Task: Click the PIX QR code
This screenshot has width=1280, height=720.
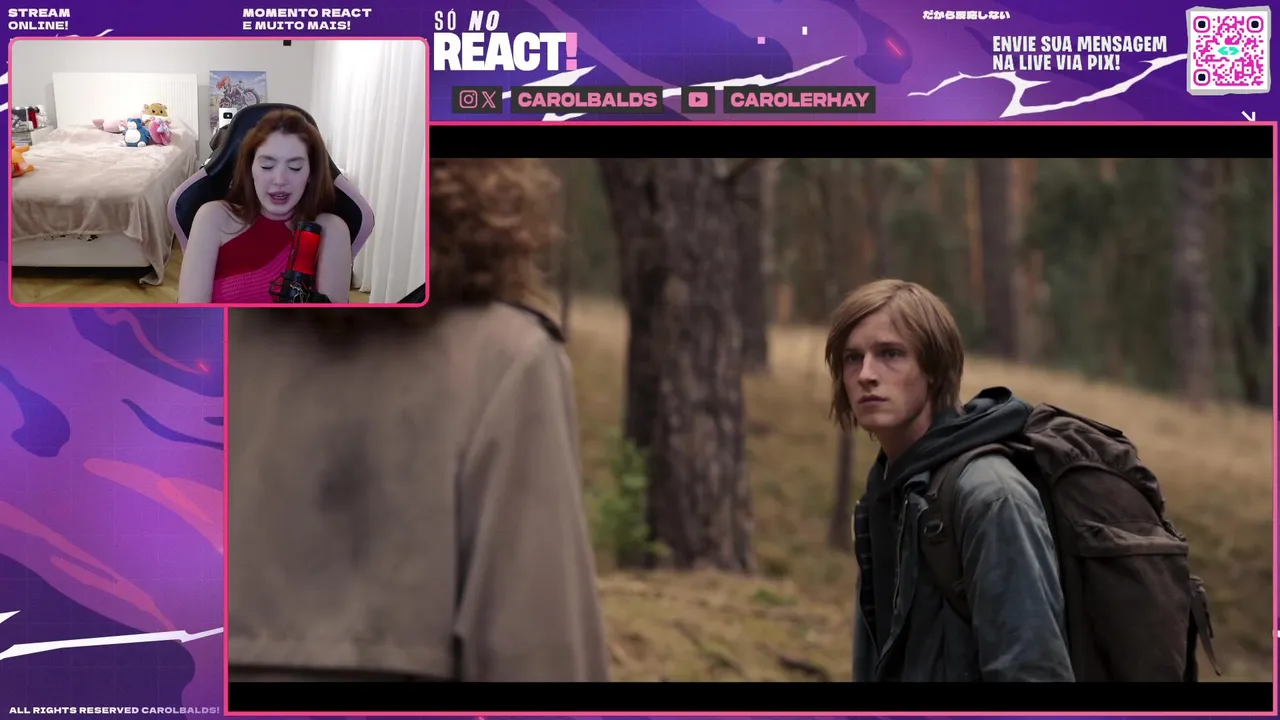Action: pyautogui.click(x=1228, y=50)
